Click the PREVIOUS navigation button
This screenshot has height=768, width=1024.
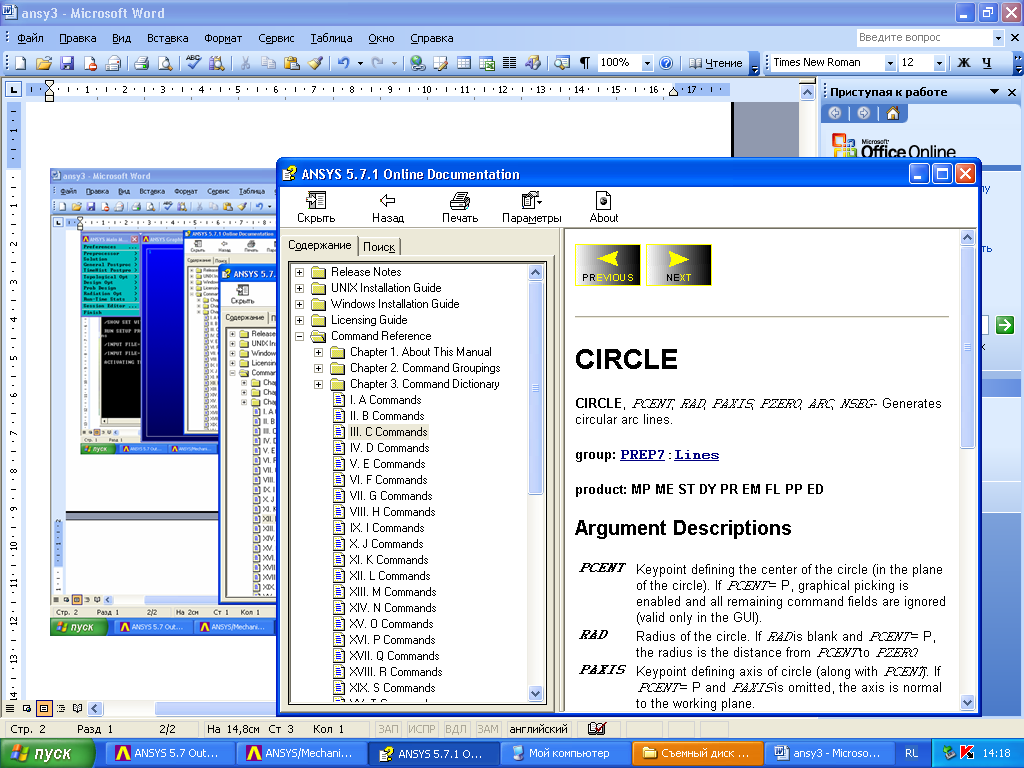(607, 264)
